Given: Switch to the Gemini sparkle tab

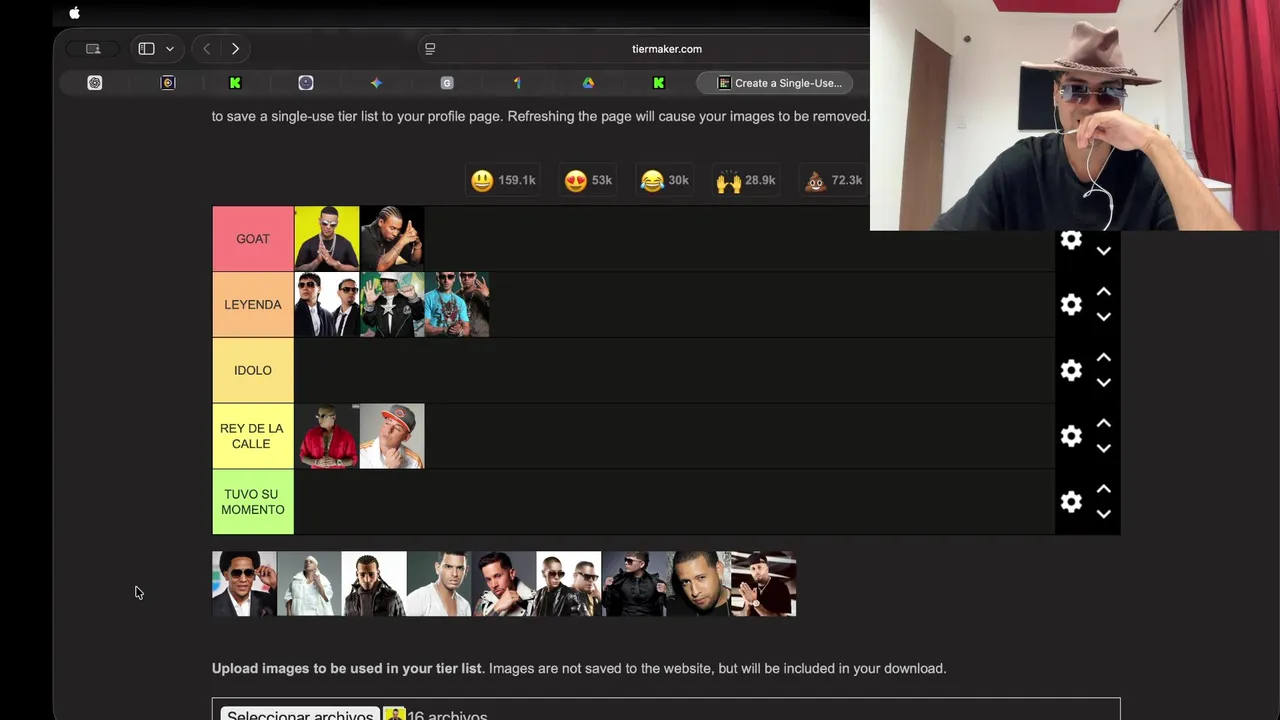Looking at the screenshot, I should (x=376, y=83).
